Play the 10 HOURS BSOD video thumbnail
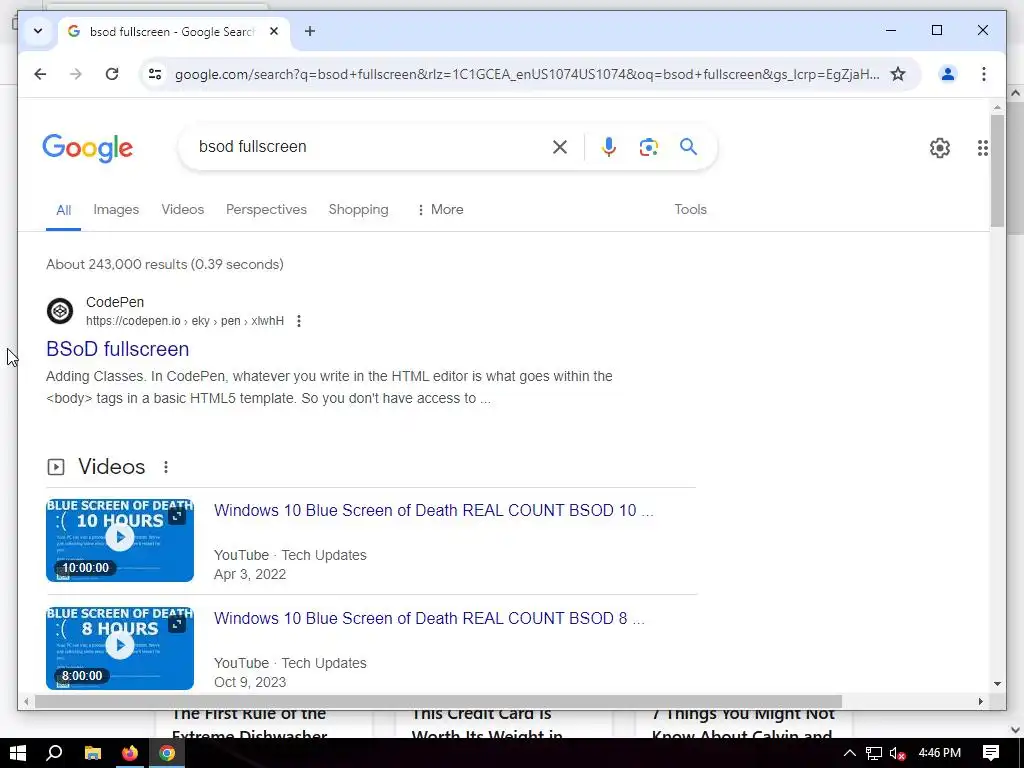Viewport: 1024px width, 768px height. tap(120, 539)
